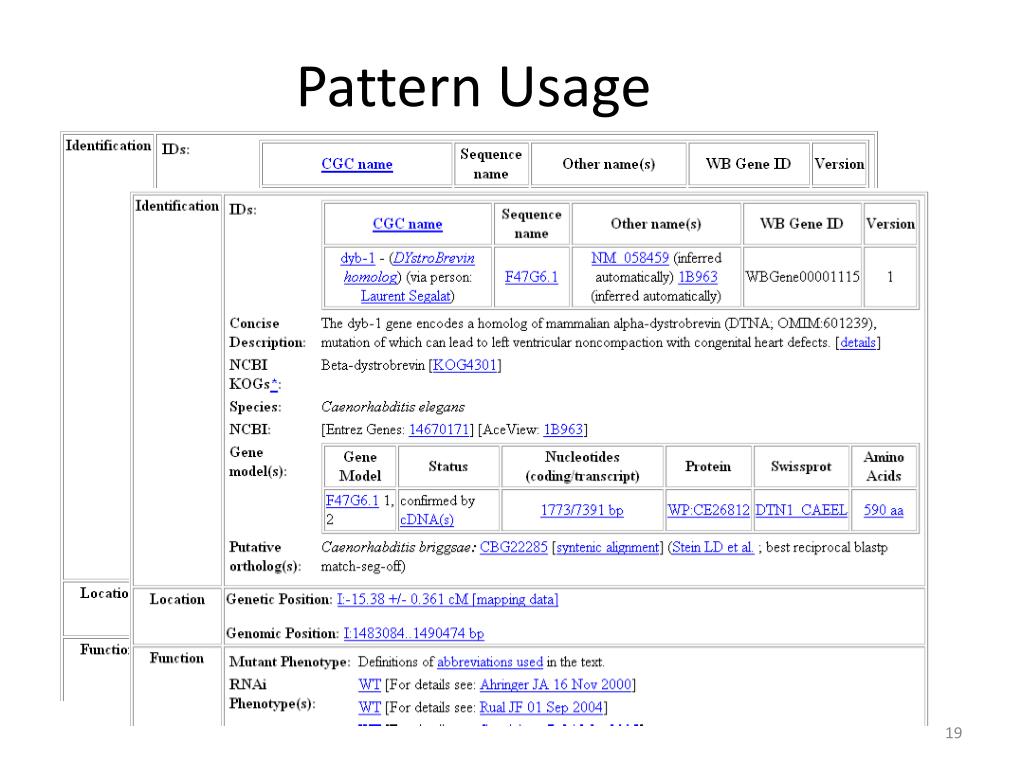Click the 590 aa link
This screenshot has width=1024, height=768.
(884, 510)
